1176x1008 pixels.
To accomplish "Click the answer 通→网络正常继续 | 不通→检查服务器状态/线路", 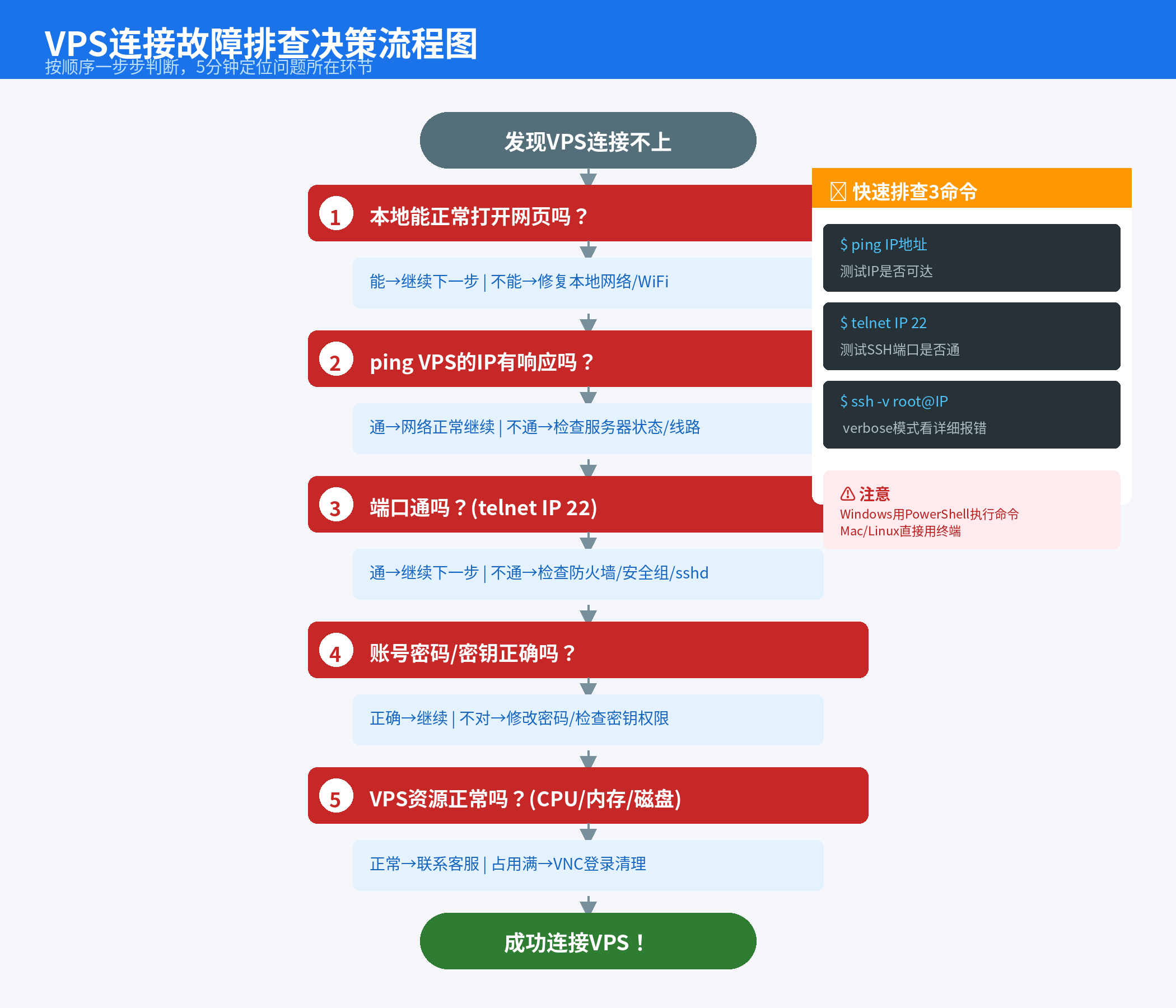I will click(535, 427).
